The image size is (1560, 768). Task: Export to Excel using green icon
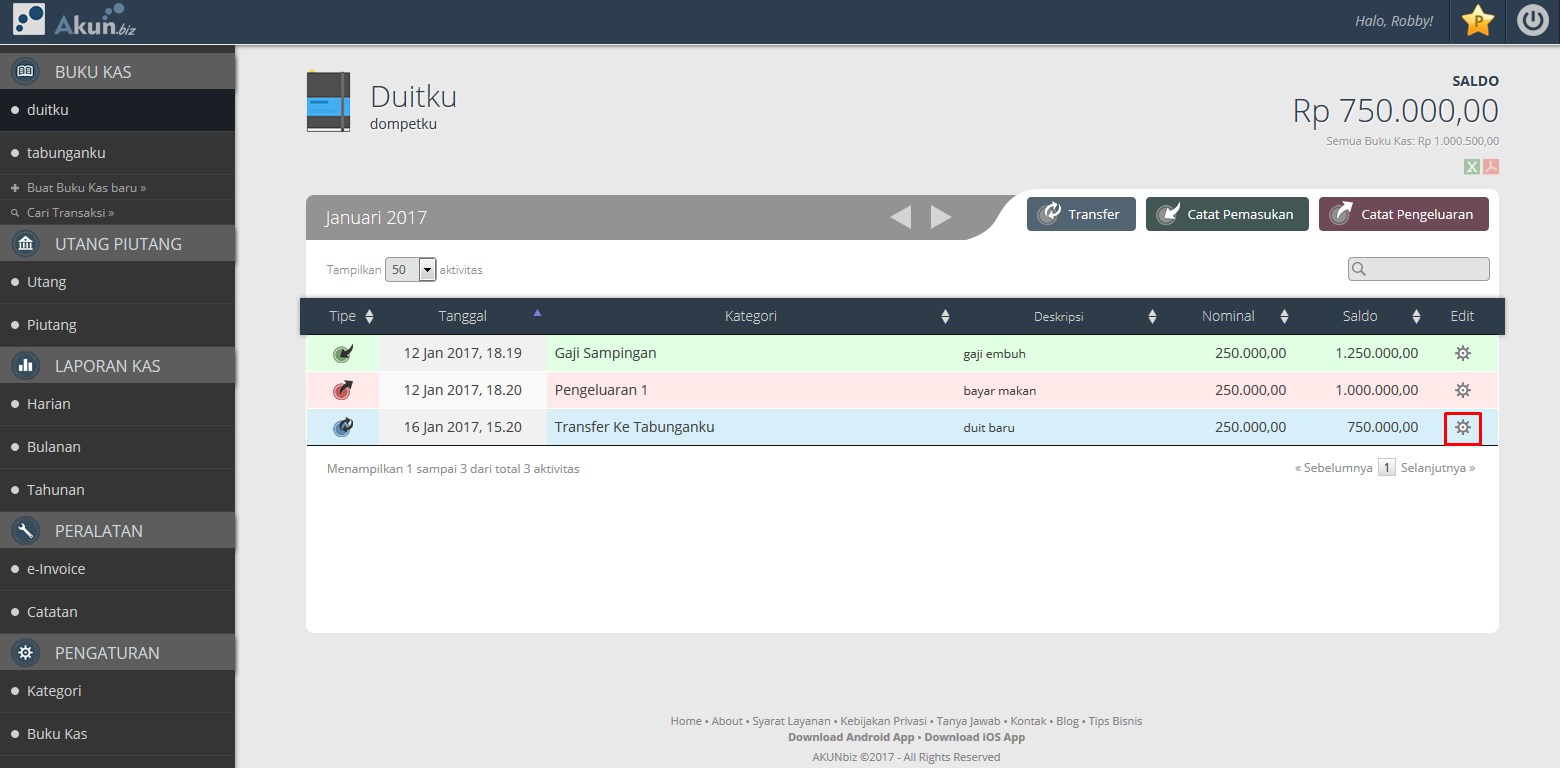[x=1472, y=167]
